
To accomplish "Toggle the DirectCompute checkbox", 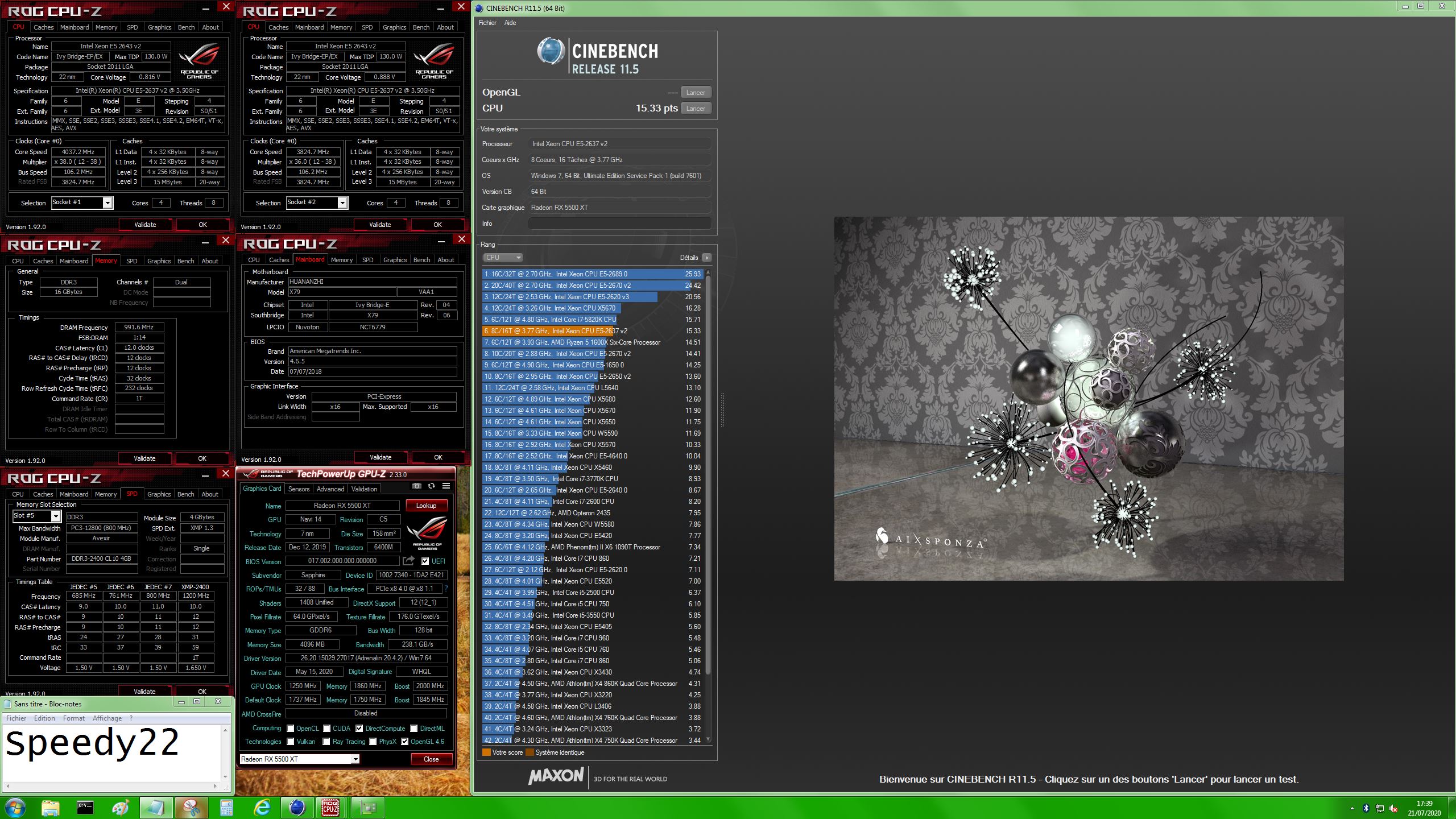I will (359, 729).
